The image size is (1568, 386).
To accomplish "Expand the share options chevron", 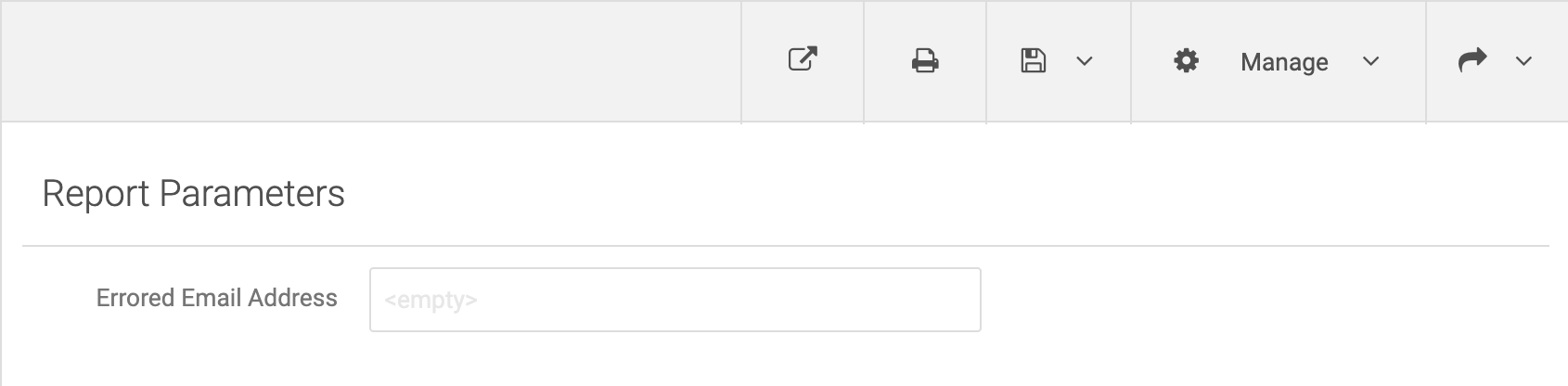I will 1523,61.
